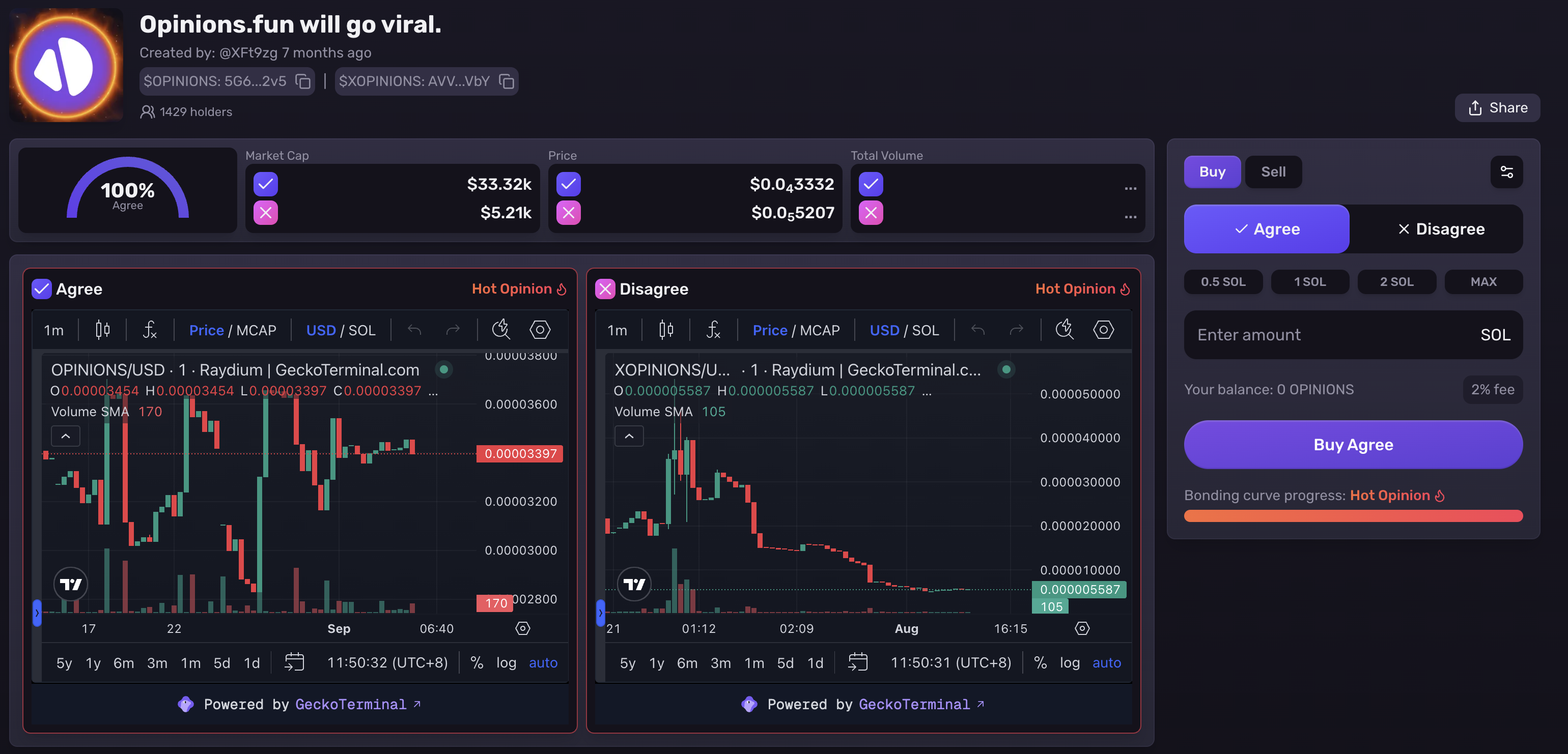Open 1m interval dropdown in Agree chart
1568x754 pixels.
[53, 330]
